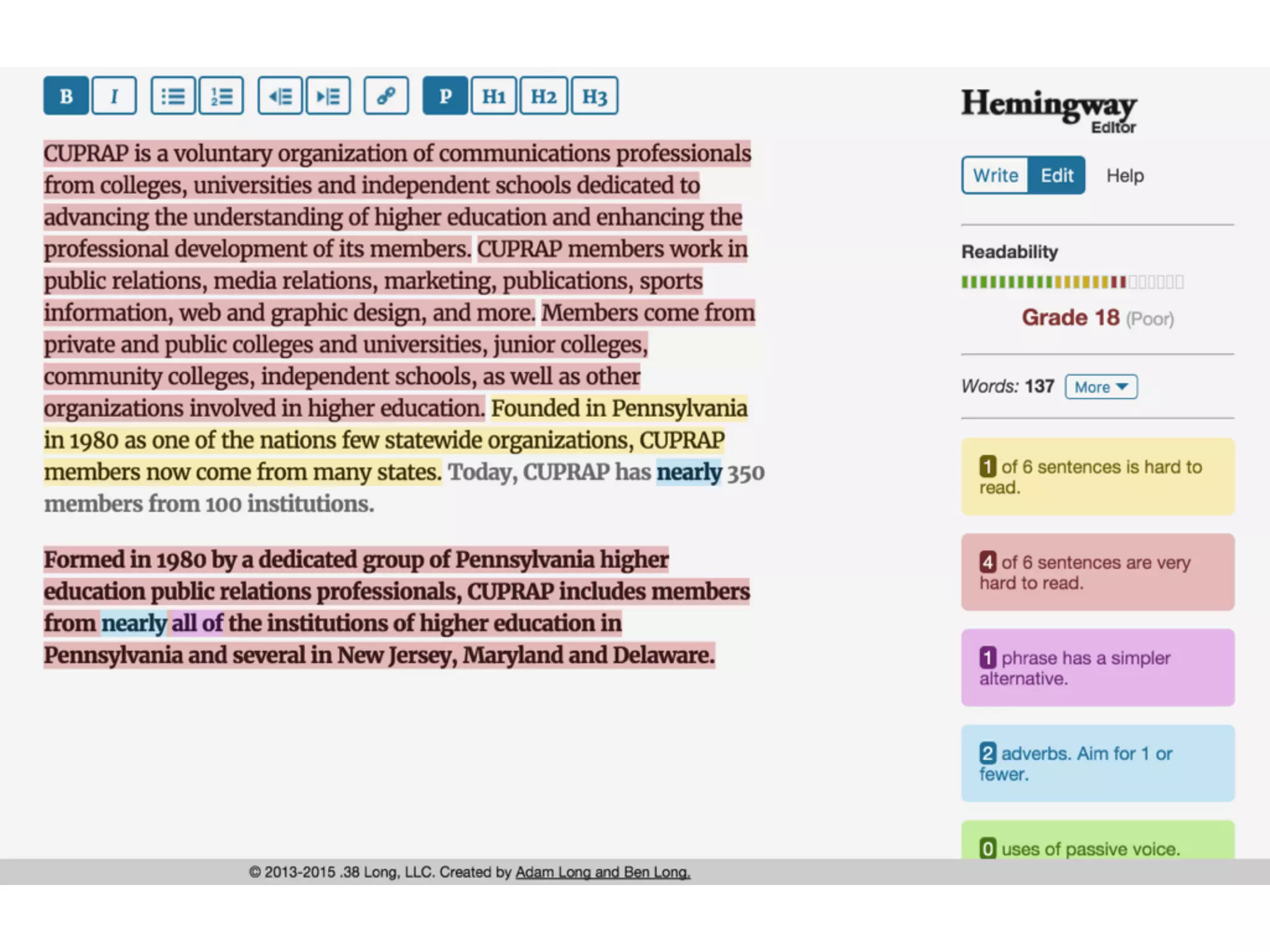1270x952 pixels.
Task: Open the Help menu item
Action: pyautogui.click(x=1125, y=175)
